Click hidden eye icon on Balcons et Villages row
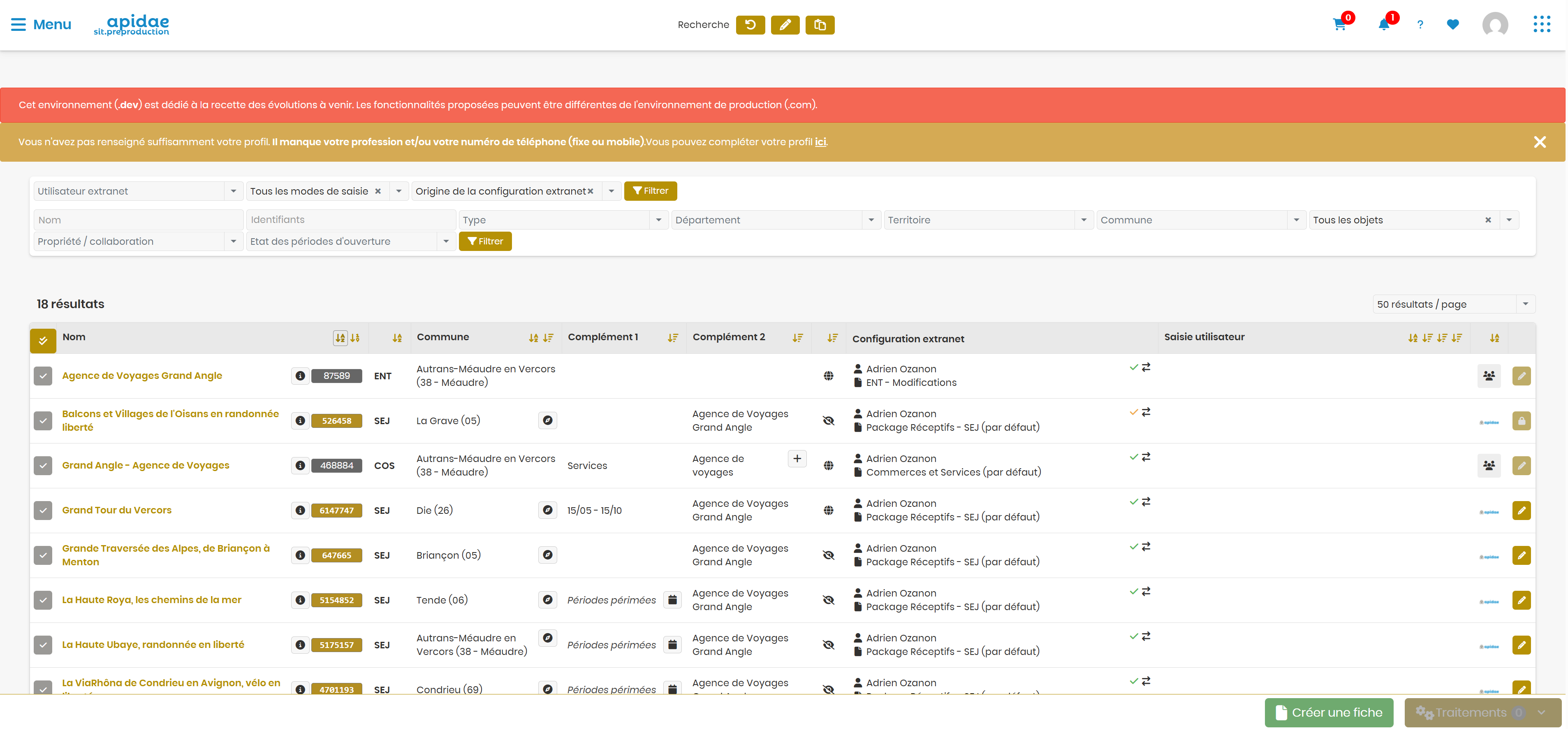 click(x=829, y=421)
